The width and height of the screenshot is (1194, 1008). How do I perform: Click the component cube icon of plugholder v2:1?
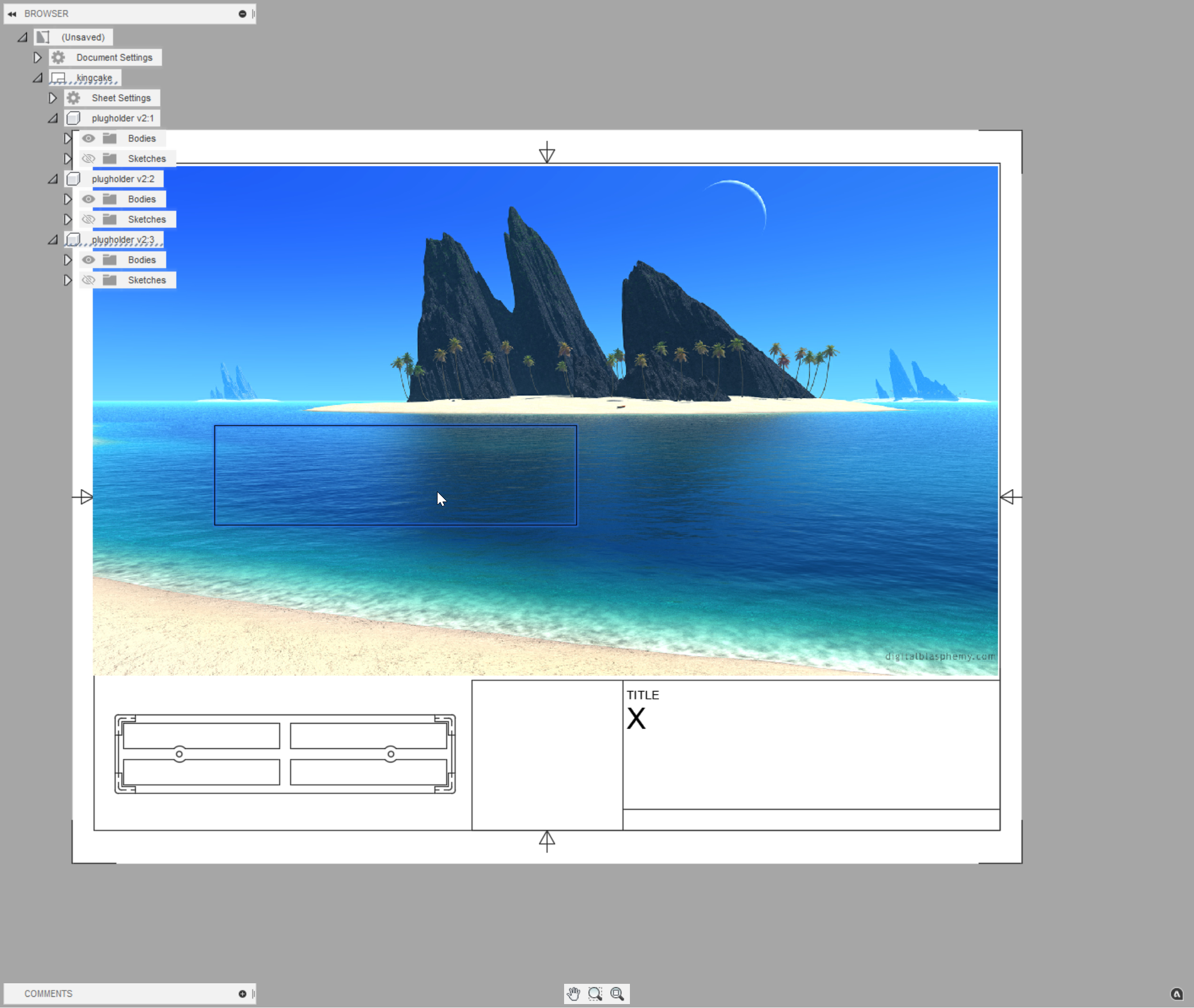[73, 118]
